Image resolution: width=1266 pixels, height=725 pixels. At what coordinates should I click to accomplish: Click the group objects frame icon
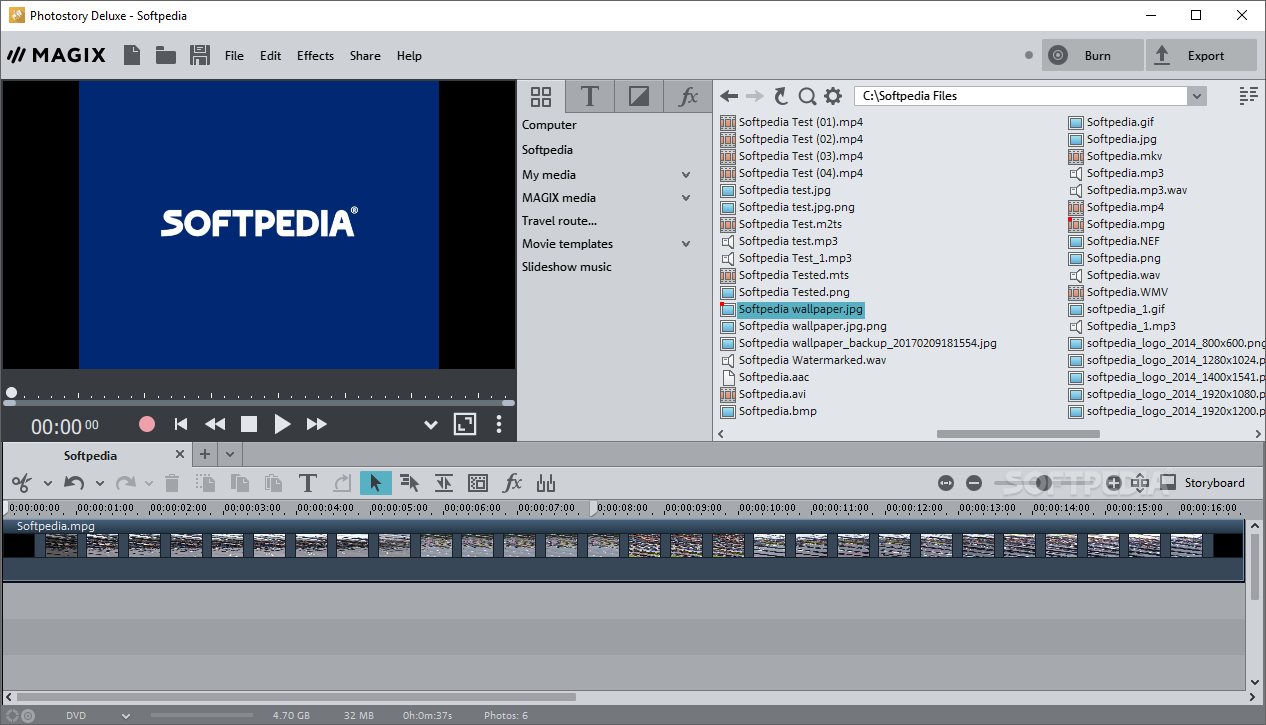pos(478,483)
